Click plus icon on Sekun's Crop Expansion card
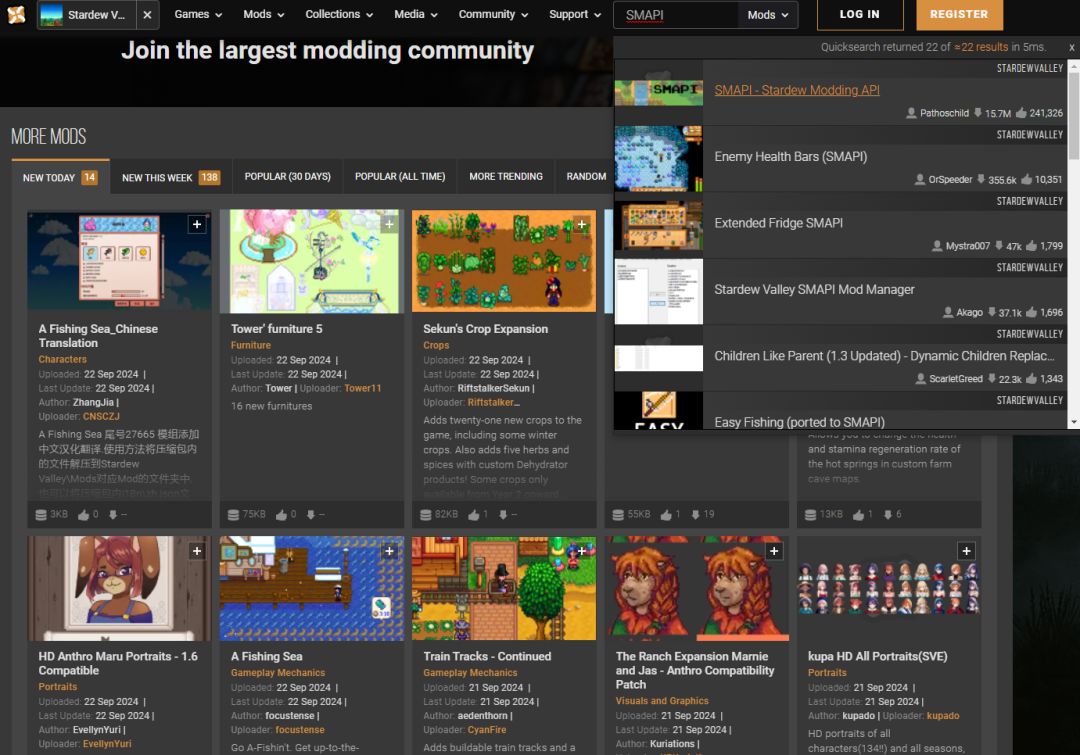 [x=582, y=225]
